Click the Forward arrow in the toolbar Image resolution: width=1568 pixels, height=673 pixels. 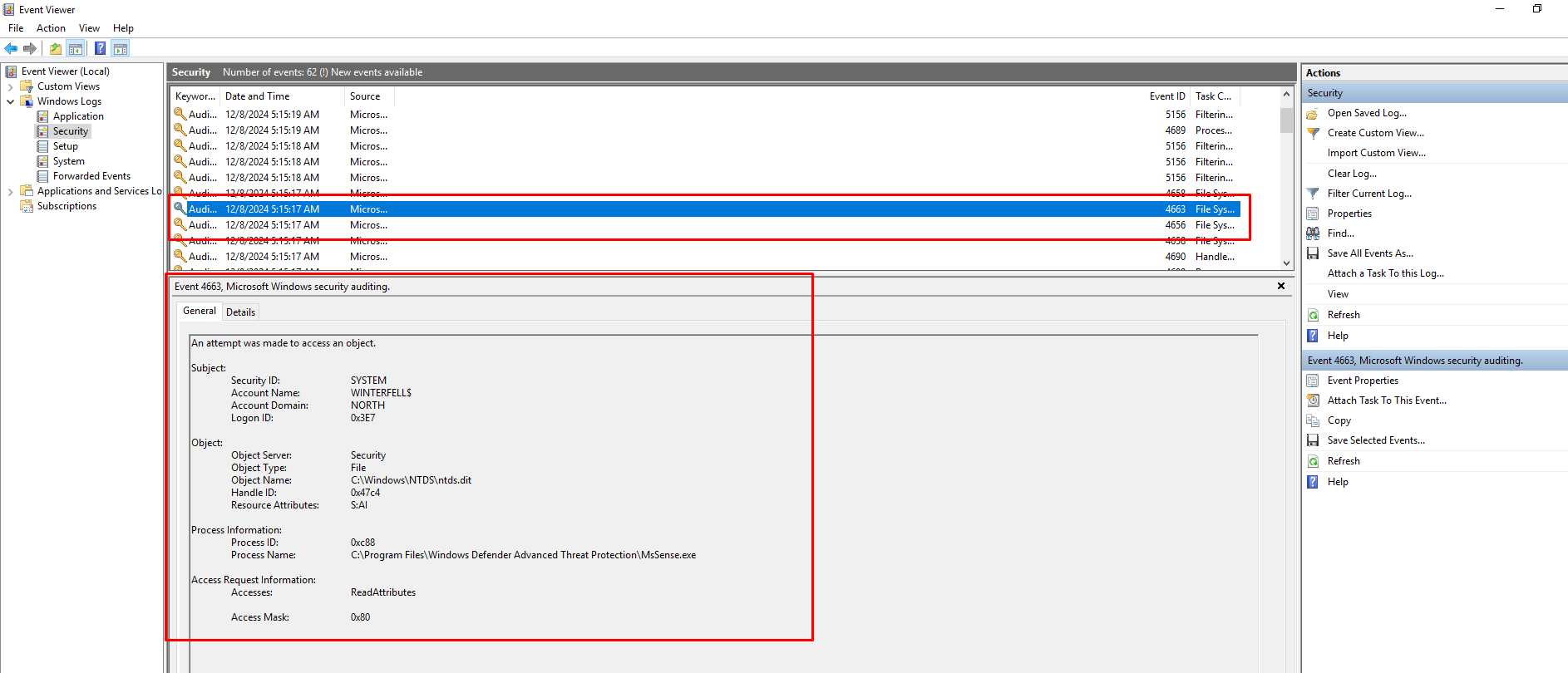[x=30, y=48]
